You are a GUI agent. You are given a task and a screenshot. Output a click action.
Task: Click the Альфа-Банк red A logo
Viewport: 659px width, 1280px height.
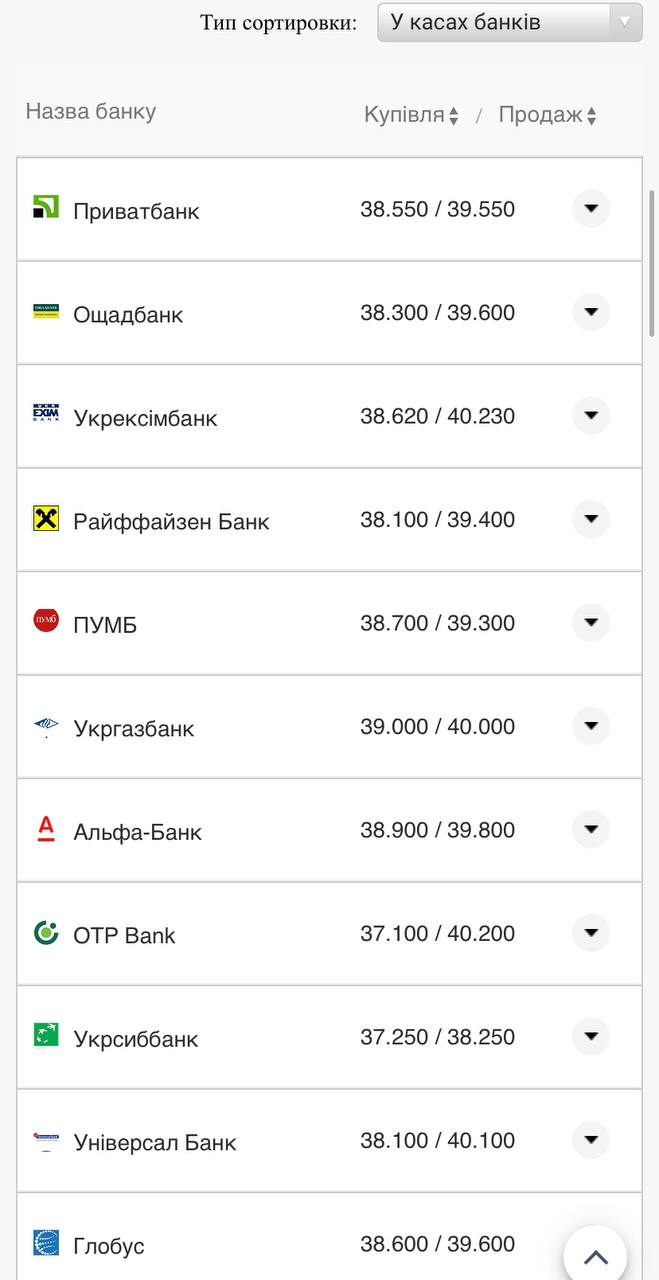(46, 828)
